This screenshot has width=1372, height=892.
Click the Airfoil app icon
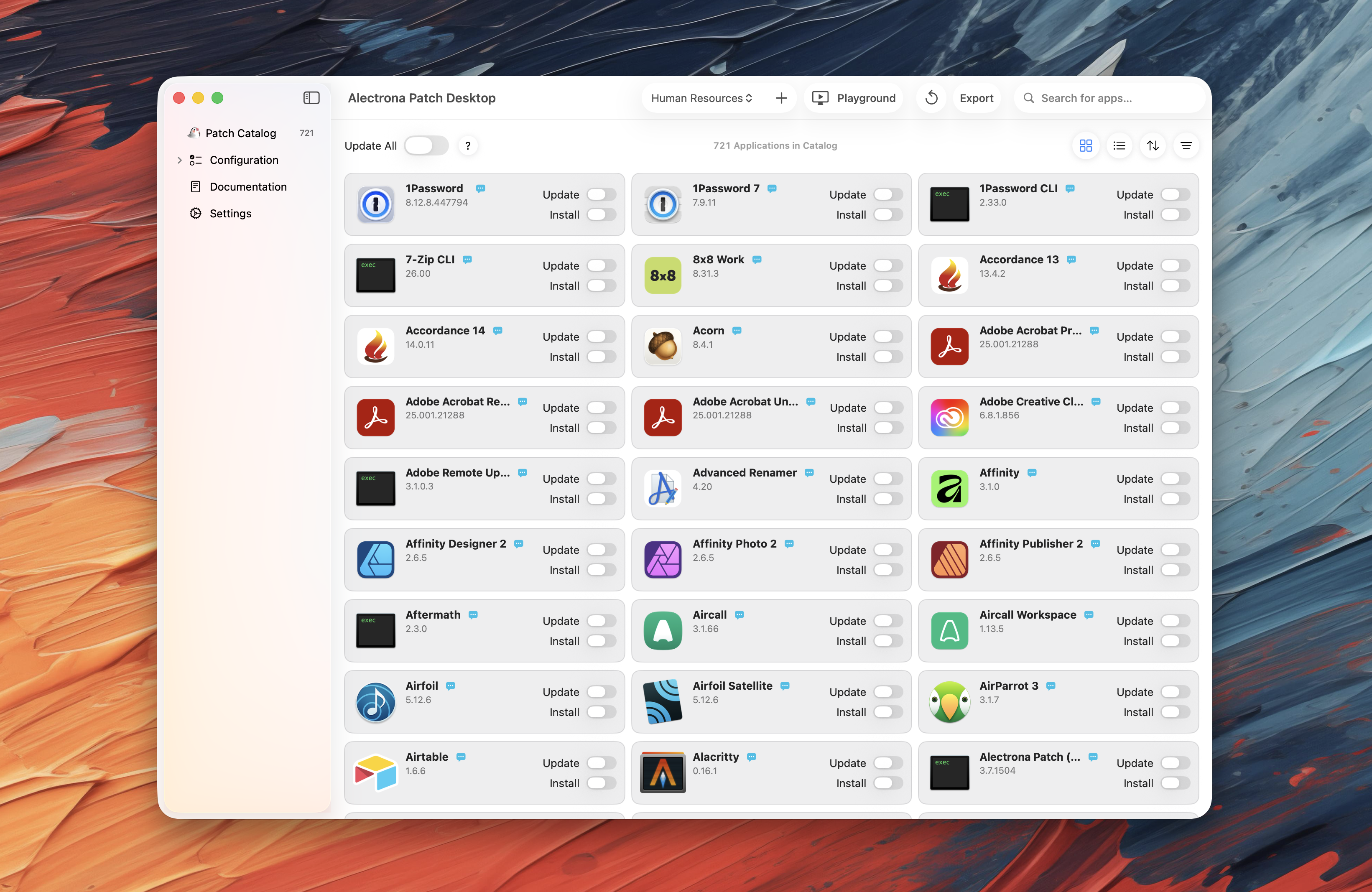pos(375,702)
